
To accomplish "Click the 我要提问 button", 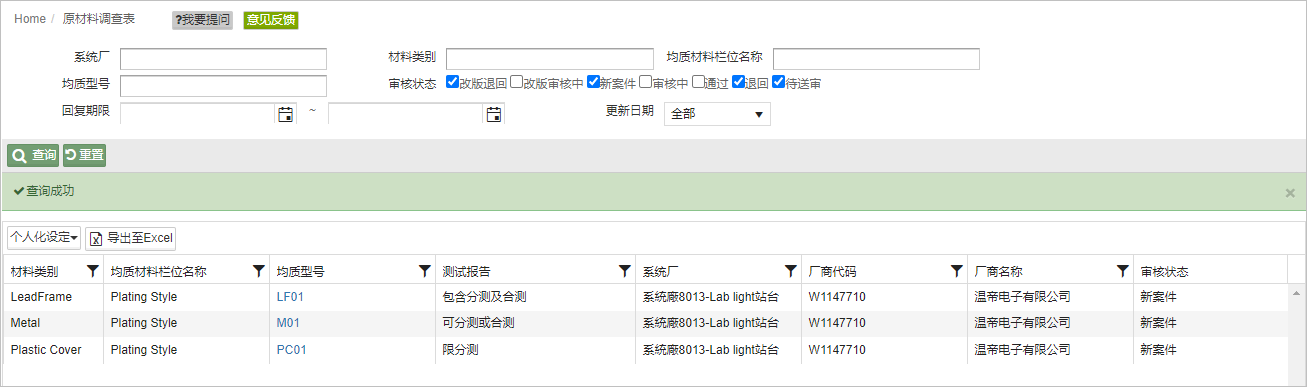I will [x=202, y=20].
